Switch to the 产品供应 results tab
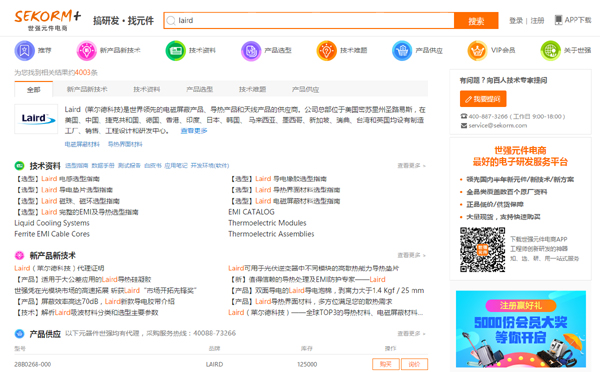The width and height of the screenshot is (600, 372). point(305,89)
